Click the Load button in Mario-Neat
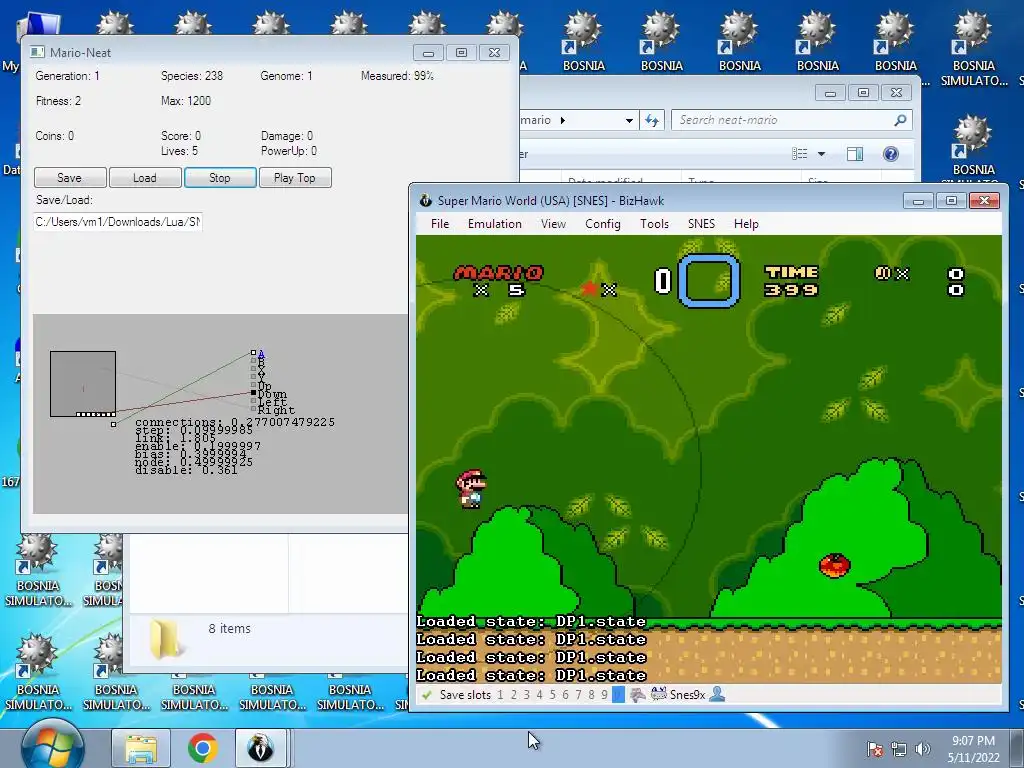1024x768 pixels. click(145, 178)
